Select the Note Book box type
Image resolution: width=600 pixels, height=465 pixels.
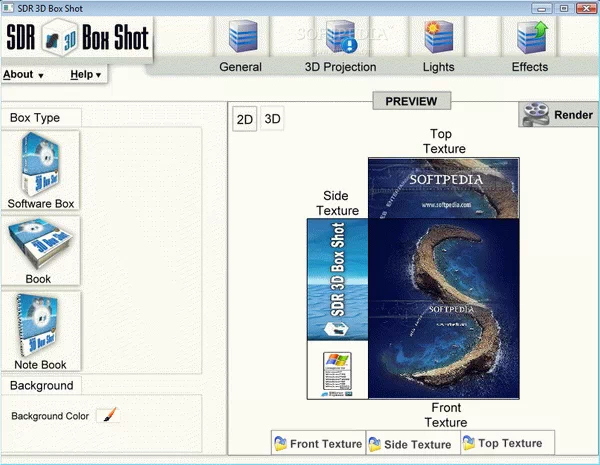[x=41, y=331]
